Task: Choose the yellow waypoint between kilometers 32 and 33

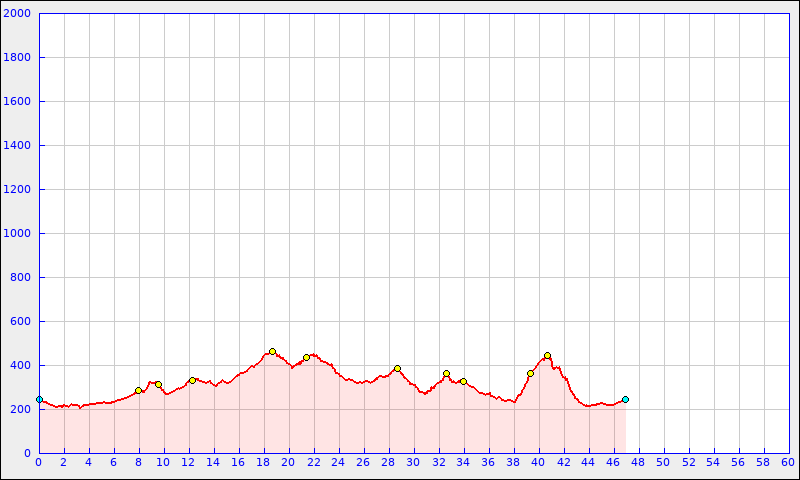Action: click(x=446, y=373)
